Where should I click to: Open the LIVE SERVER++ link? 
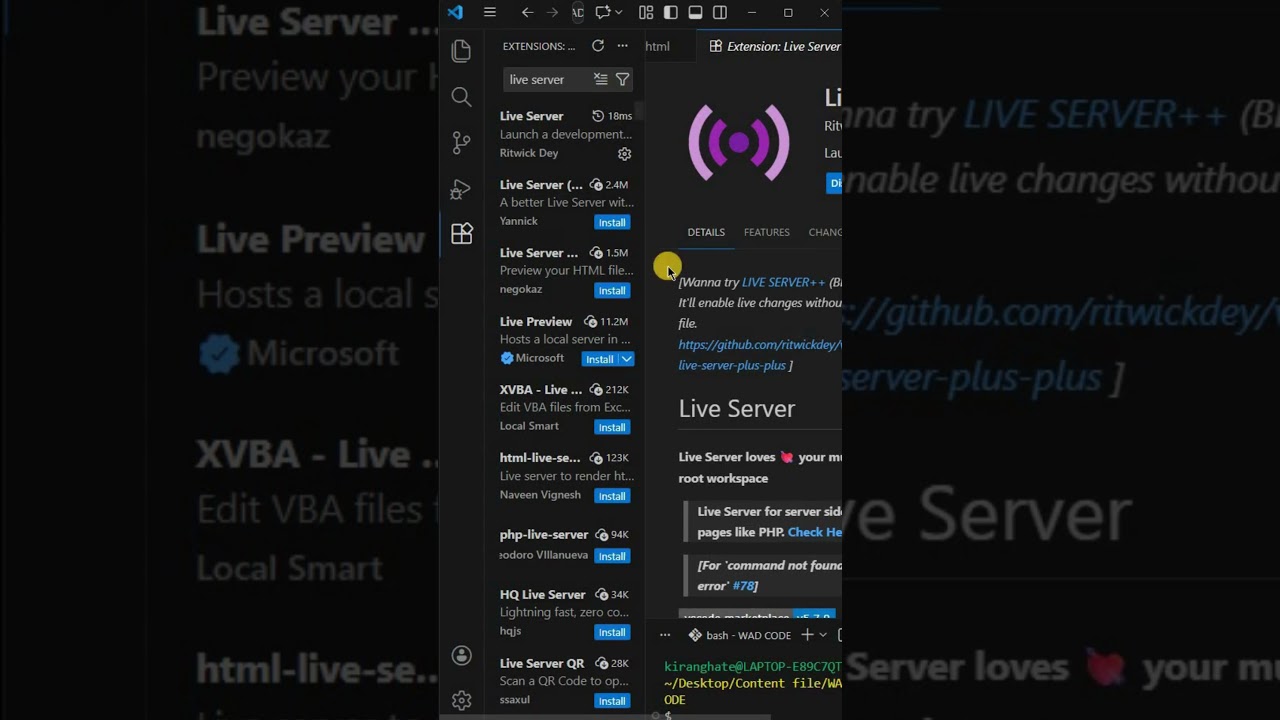pyautogui.click(x=784, y=283)
